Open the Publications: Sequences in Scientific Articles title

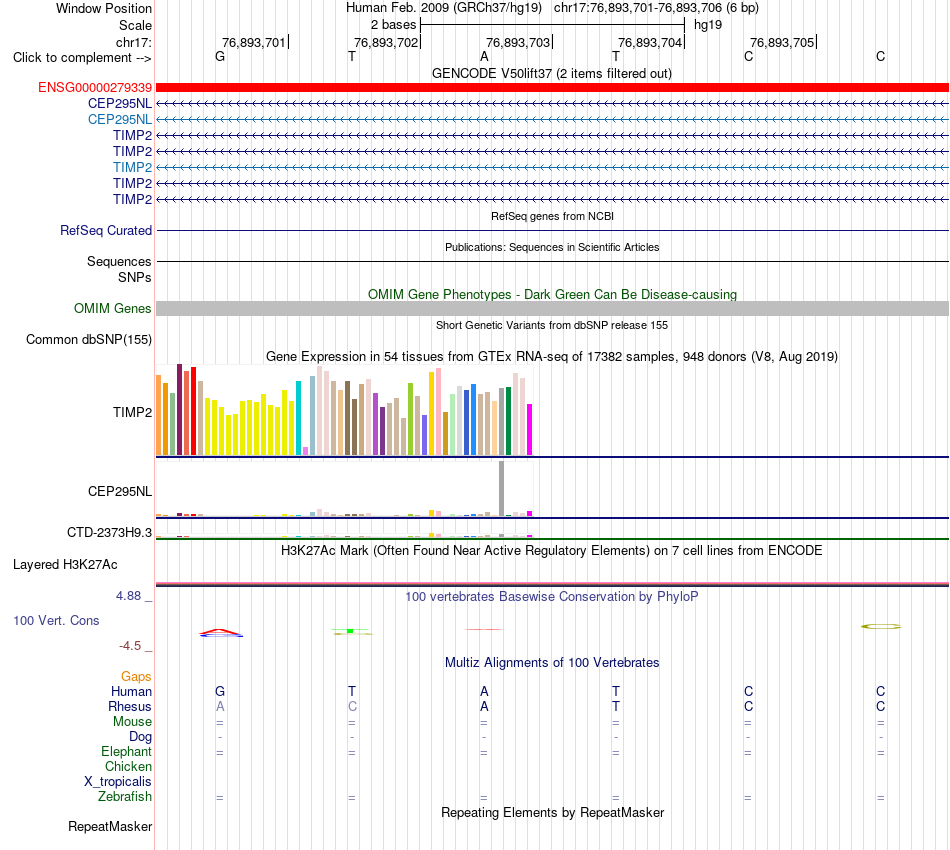[552, 247]
